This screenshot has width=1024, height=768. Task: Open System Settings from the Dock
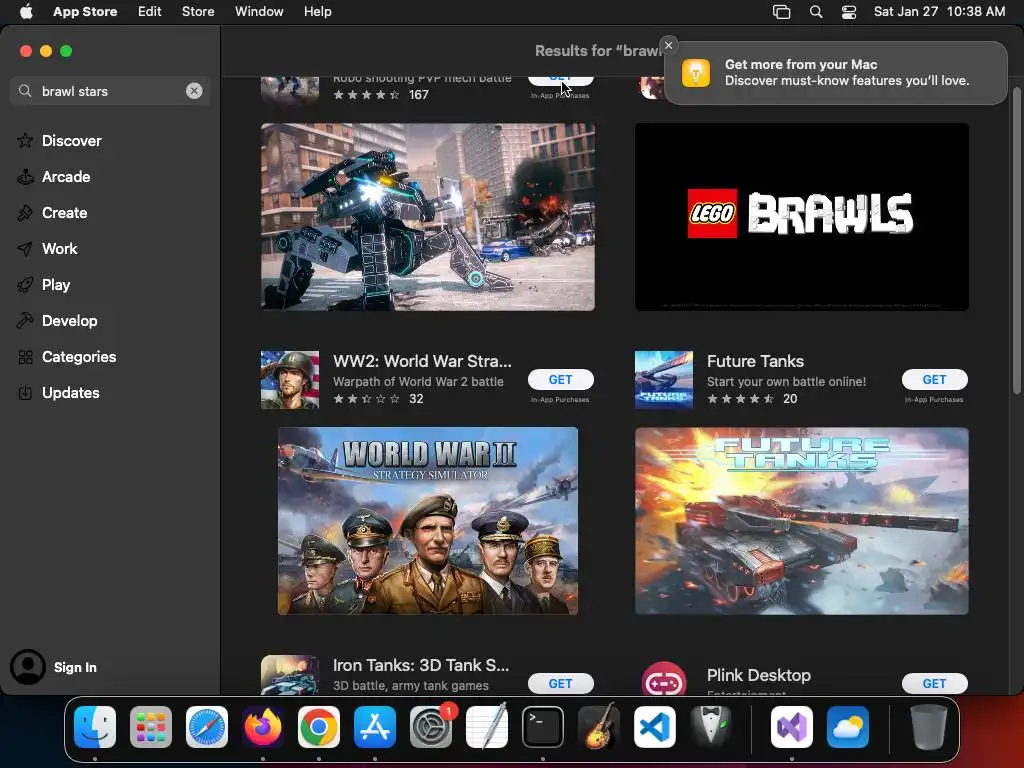pos(431,727)
